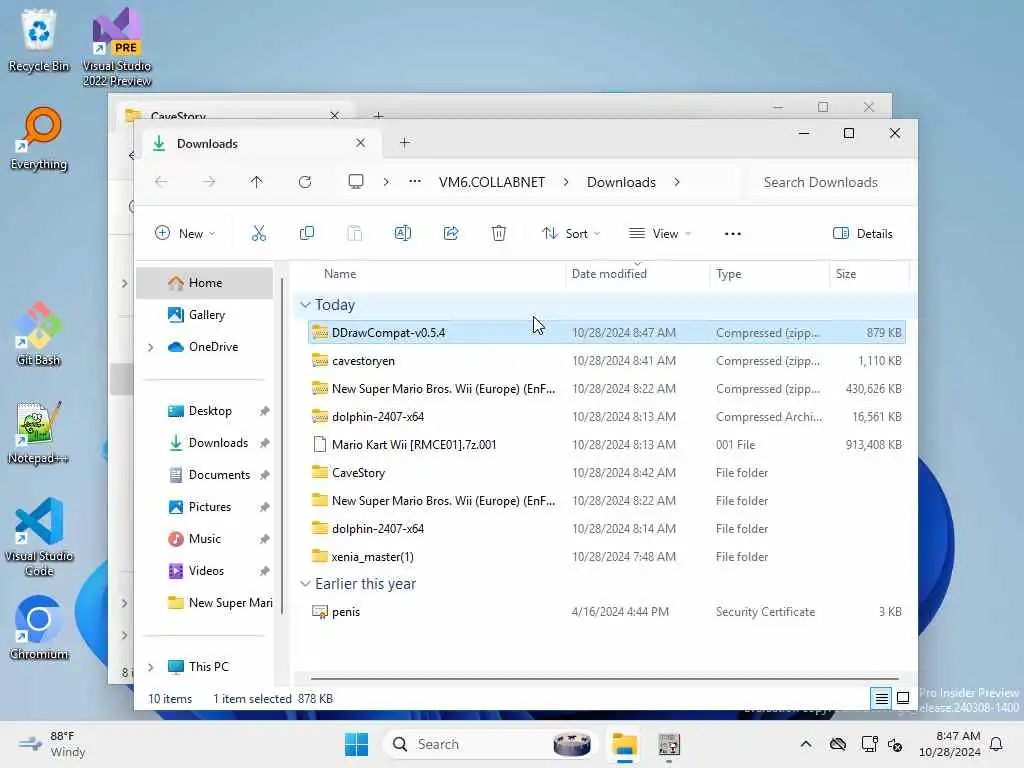Viewport: 1024px width, 768px height.
Task: Click the monitor icon in address bar
Action: tap(356, 182)
